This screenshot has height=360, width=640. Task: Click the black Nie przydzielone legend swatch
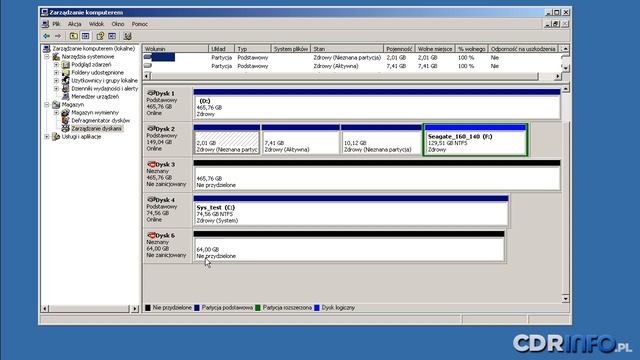tap(148, 308)
